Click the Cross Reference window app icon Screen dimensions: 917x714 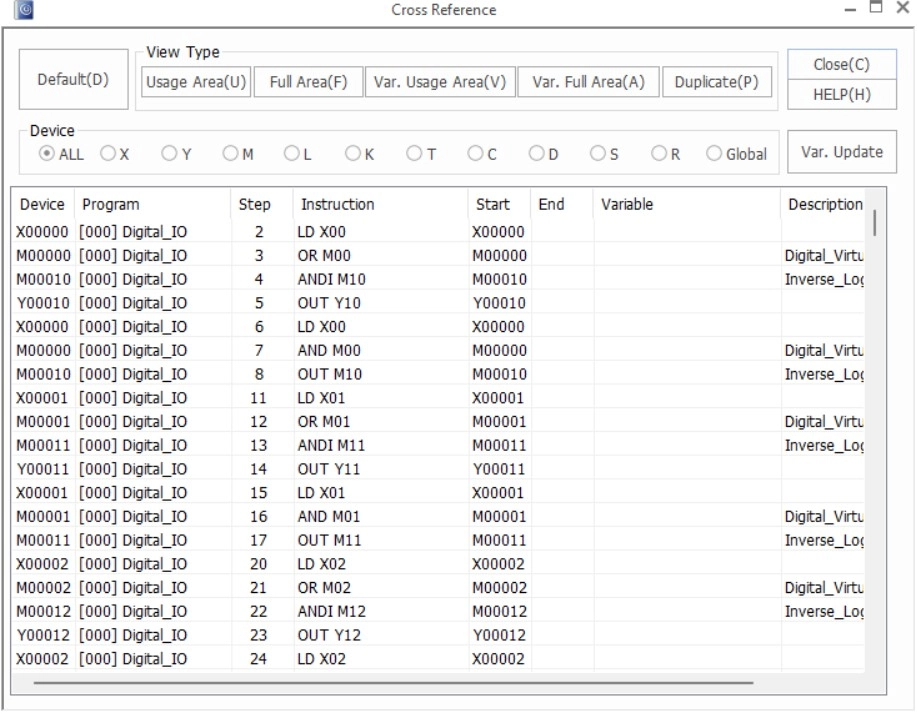[23, 10]
